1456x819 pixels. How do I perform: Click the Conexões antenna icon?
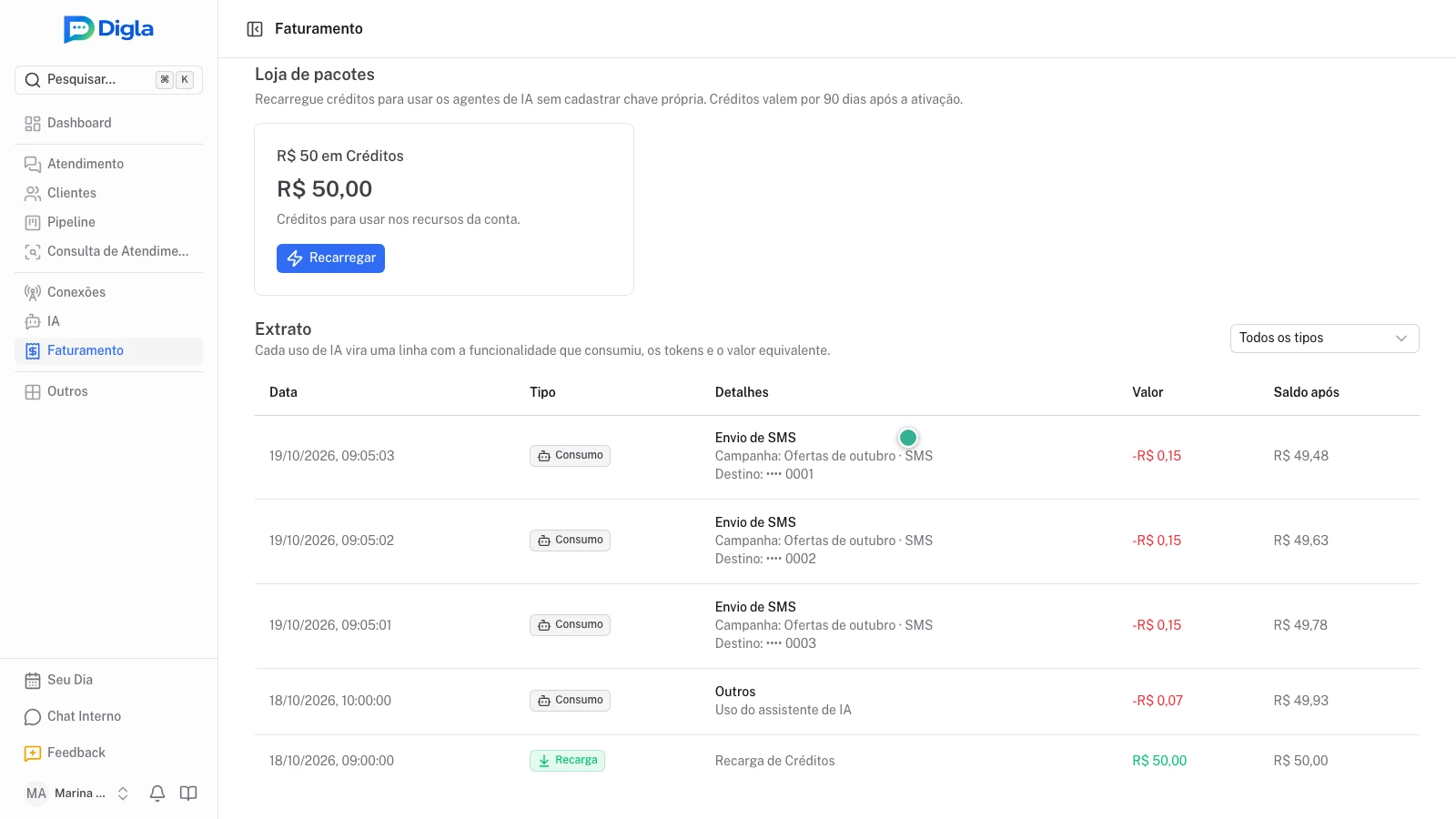click(x=33, y=293)
